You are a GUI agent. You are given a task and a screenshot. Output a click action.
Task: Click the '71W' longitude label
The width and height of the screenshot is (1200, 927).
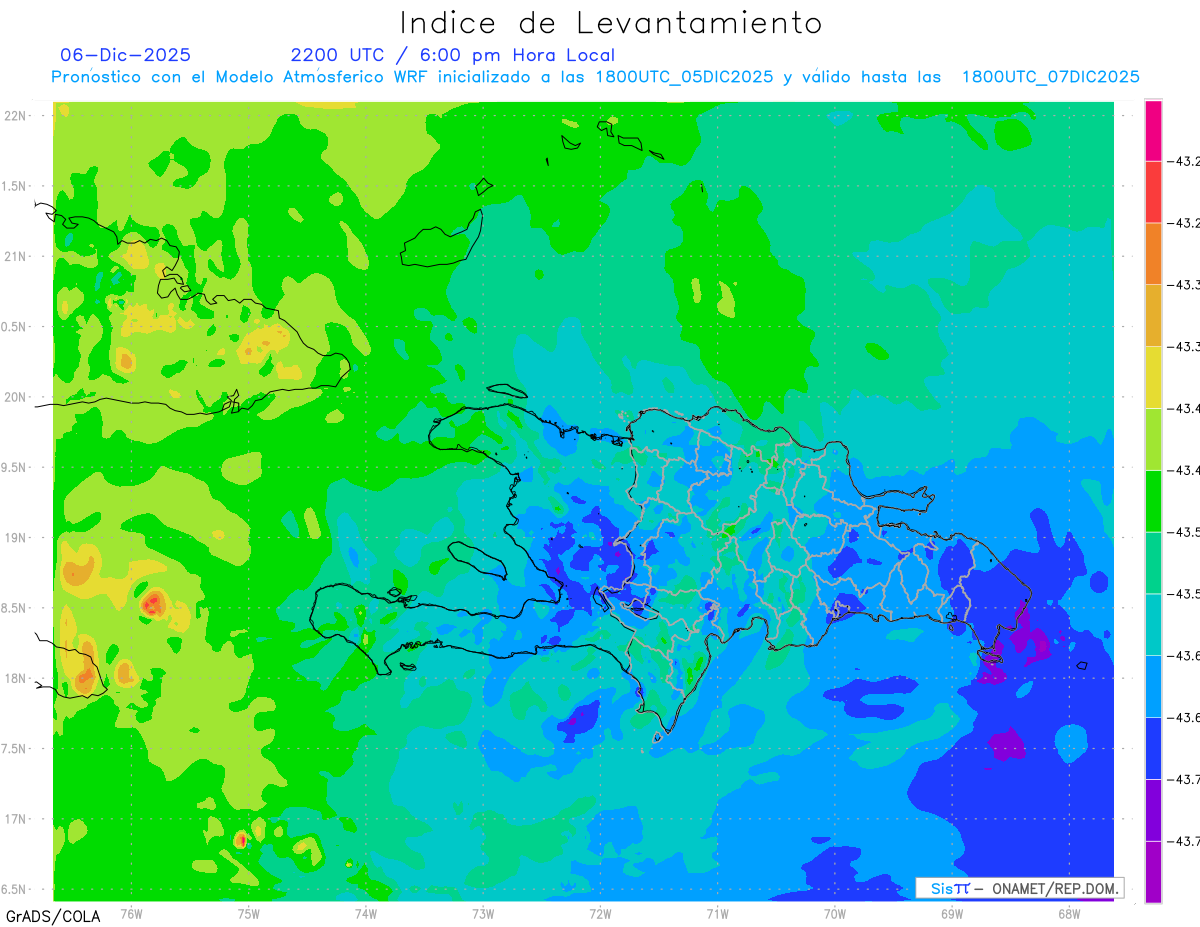717,913
